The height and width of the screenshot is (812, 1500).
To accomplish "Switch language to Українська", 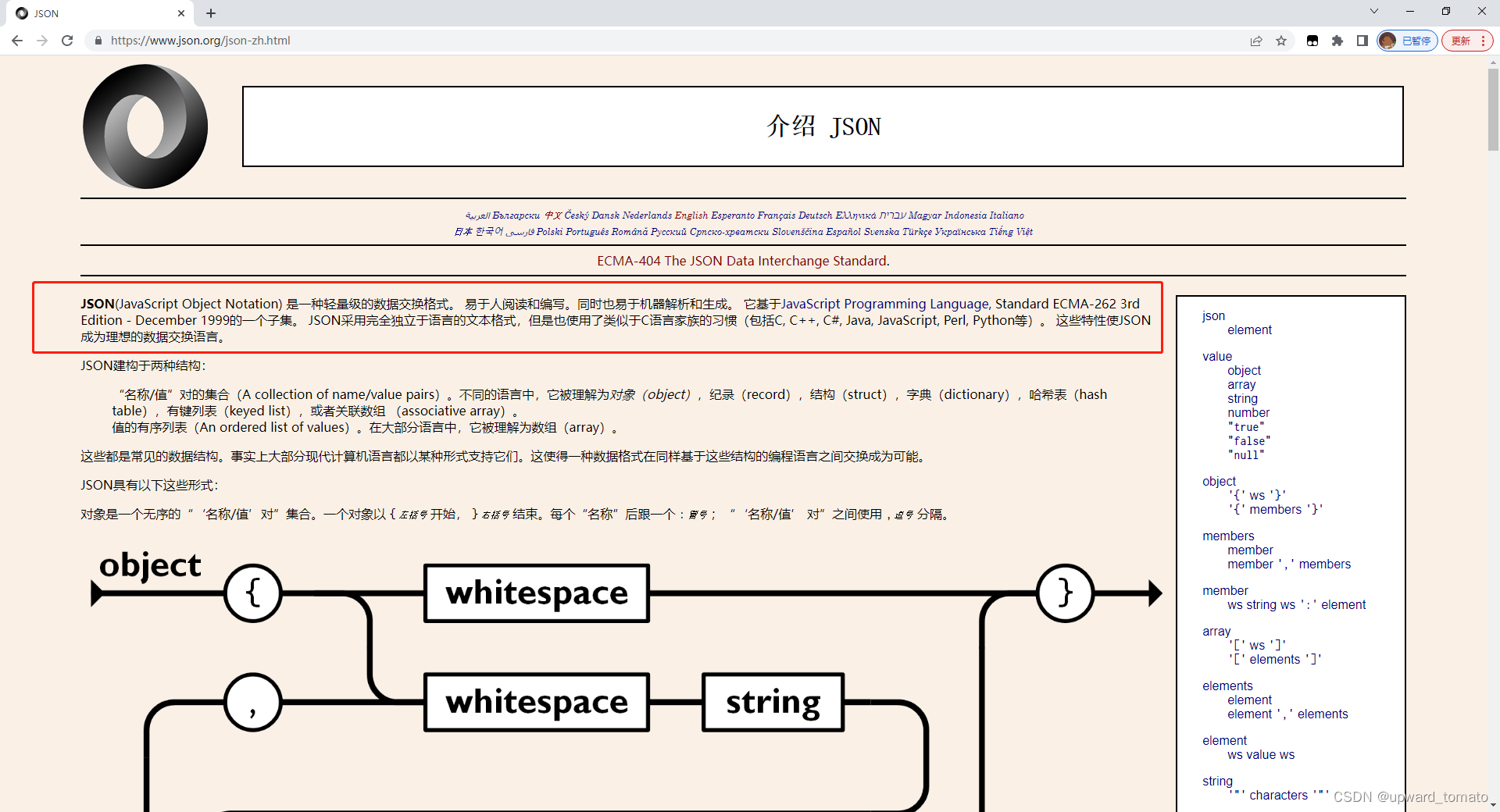I will pos(960,232).
